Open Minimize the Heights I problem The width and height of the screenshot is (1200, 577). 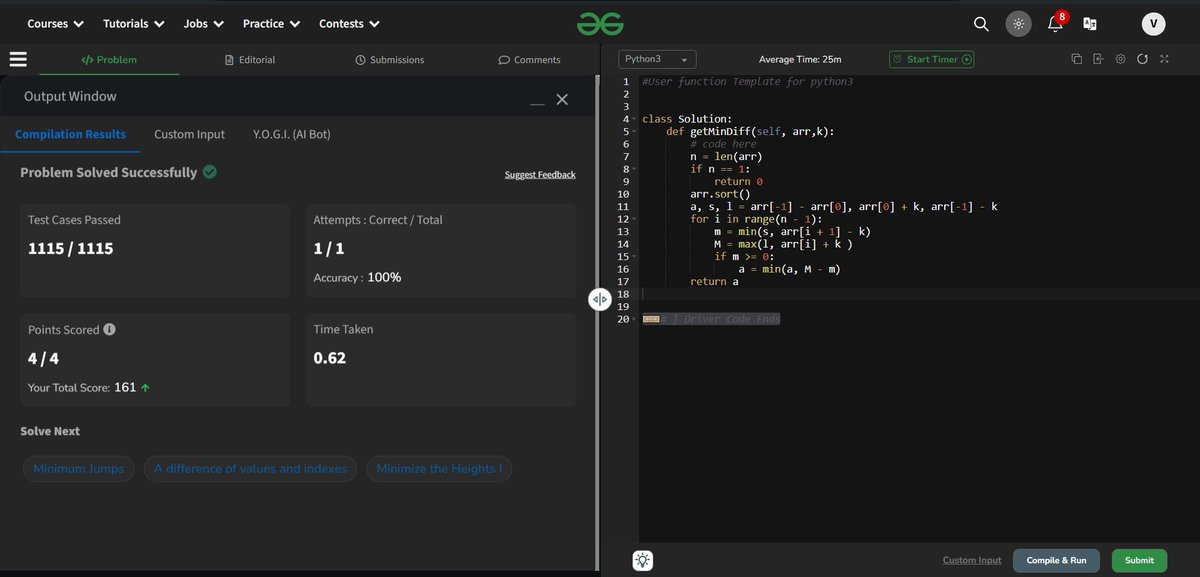tap(439, 469)
